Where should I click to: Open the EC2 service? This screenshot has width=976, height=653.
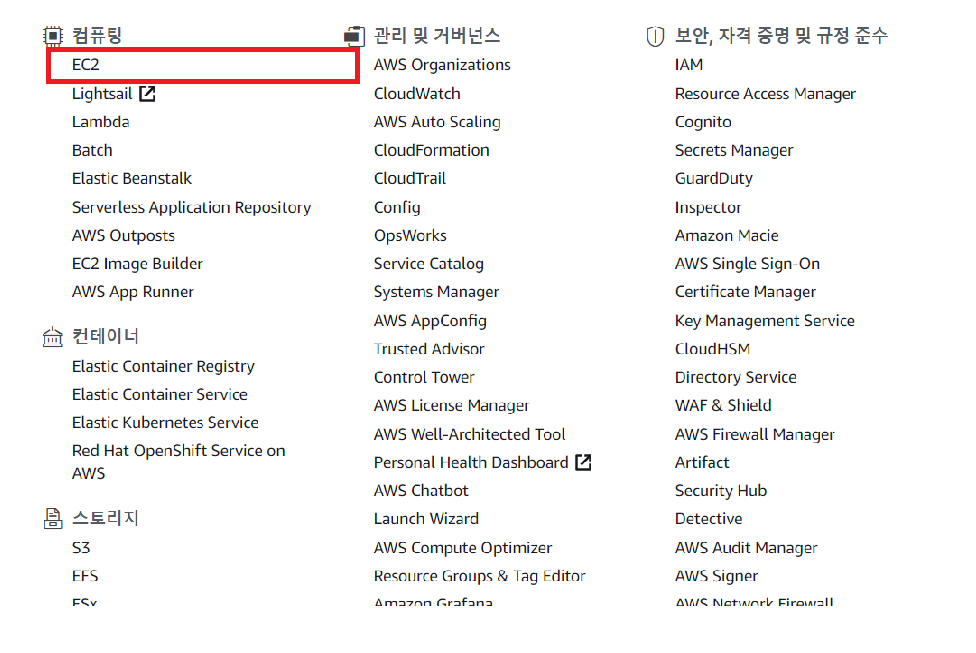(x=85, y=65)
